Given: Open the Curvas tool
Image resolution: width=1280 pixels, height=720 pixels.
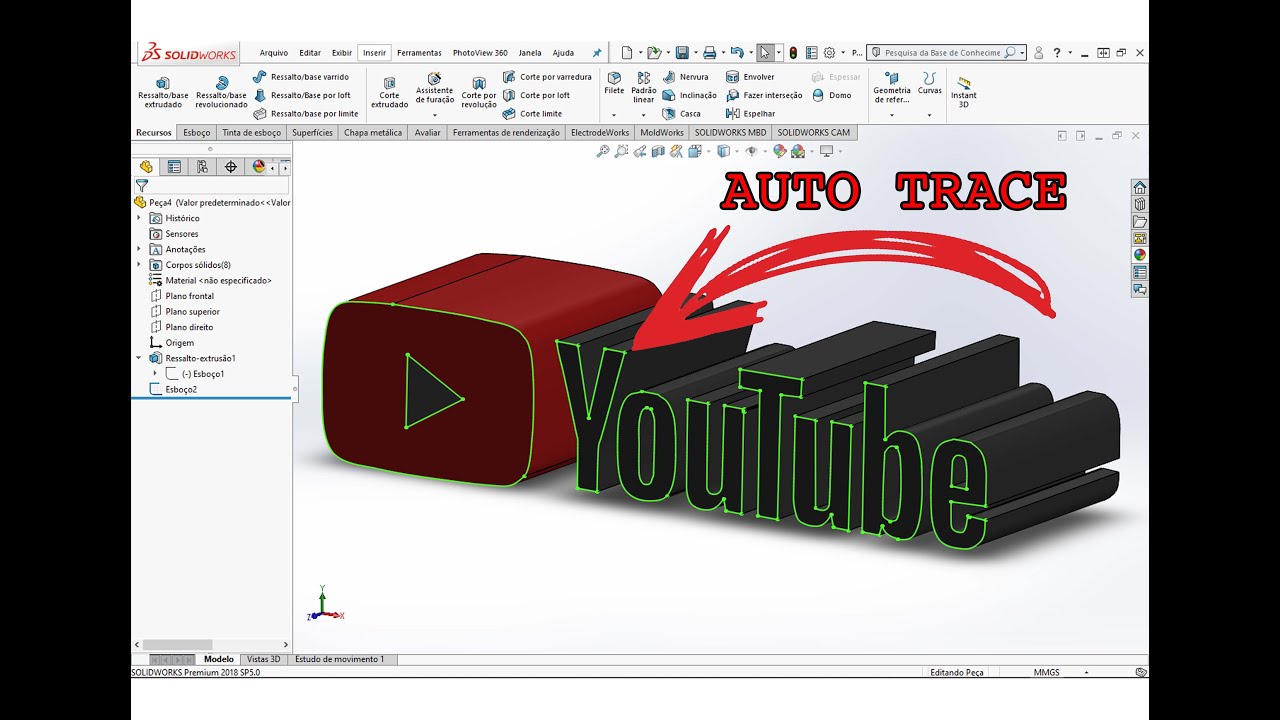Looking at the screenshot, I should point(930,84).
